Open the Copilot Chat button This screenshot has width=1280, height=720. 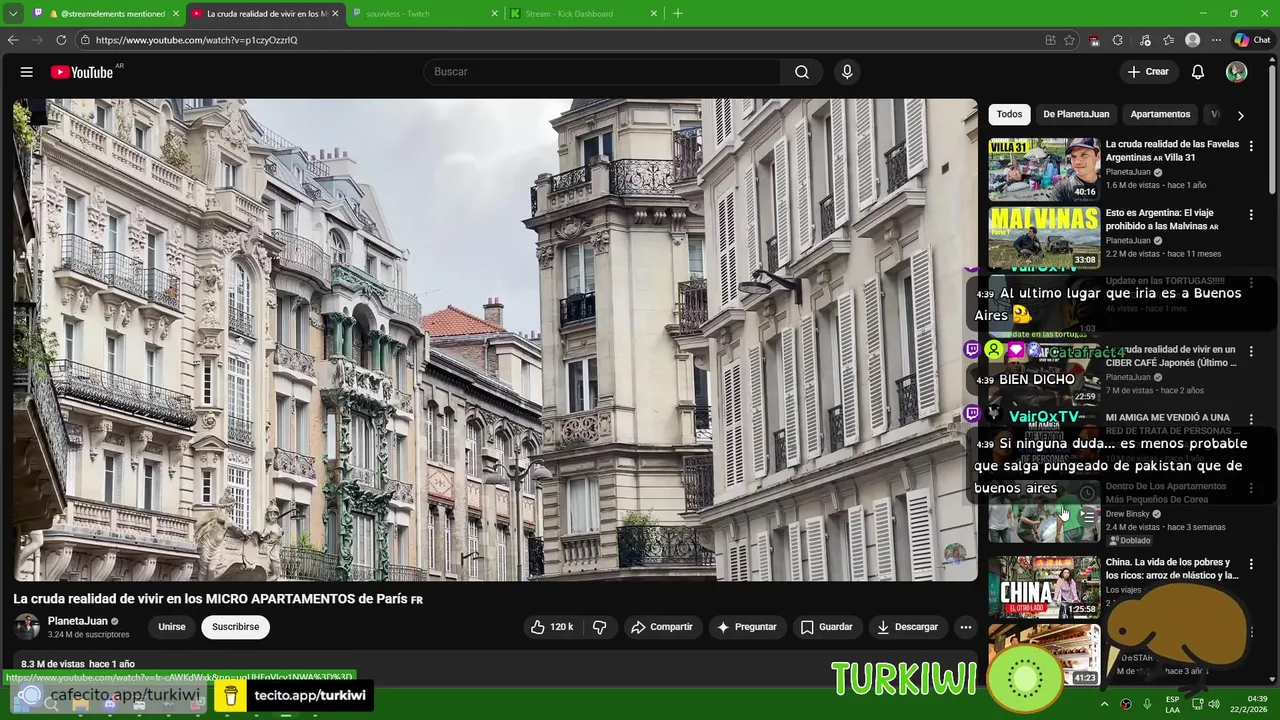pyautogui.click(x=1252, y=40)
